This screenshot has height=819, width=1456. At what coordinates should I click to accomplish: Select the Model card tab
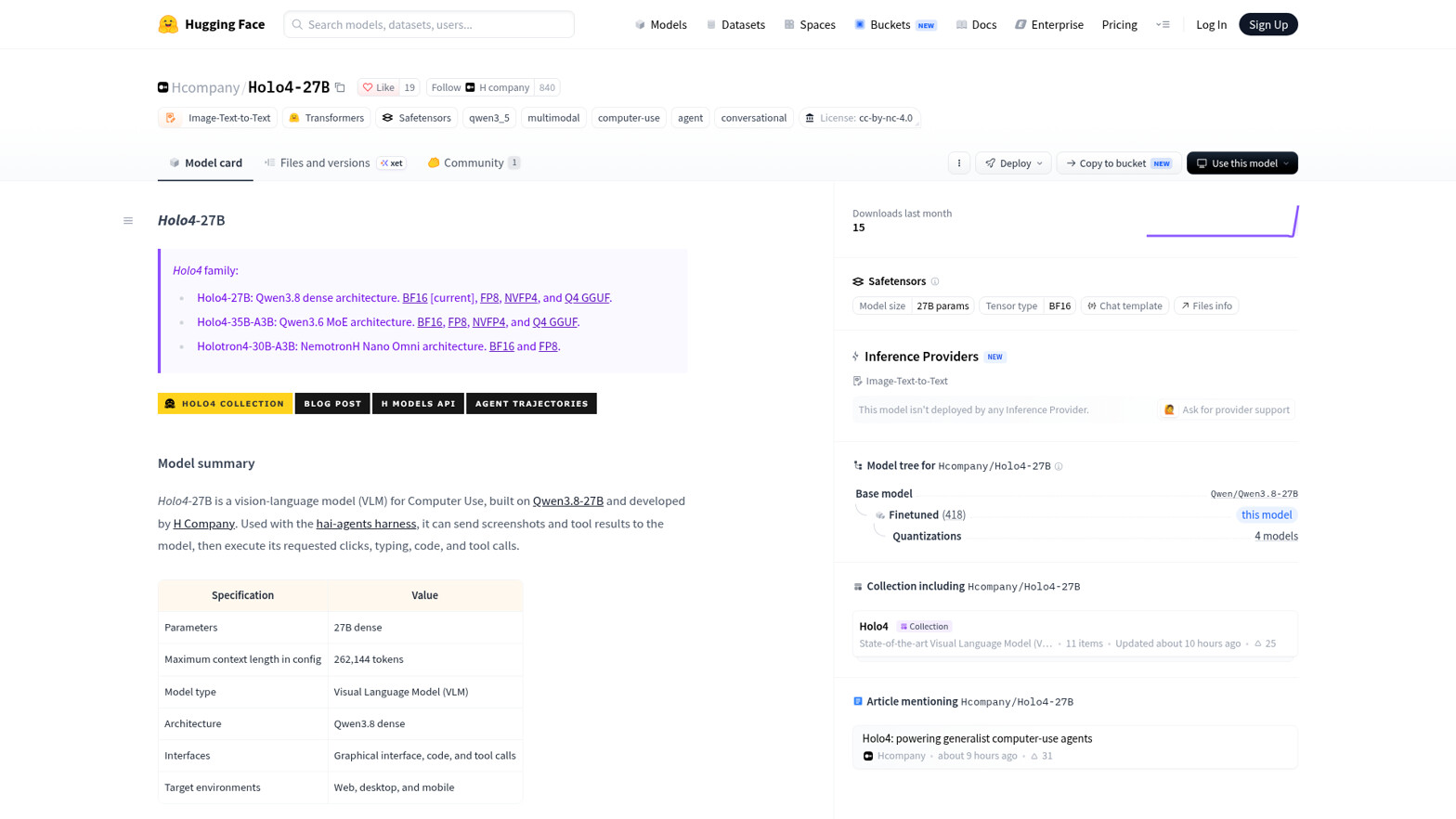pos(205,162)
